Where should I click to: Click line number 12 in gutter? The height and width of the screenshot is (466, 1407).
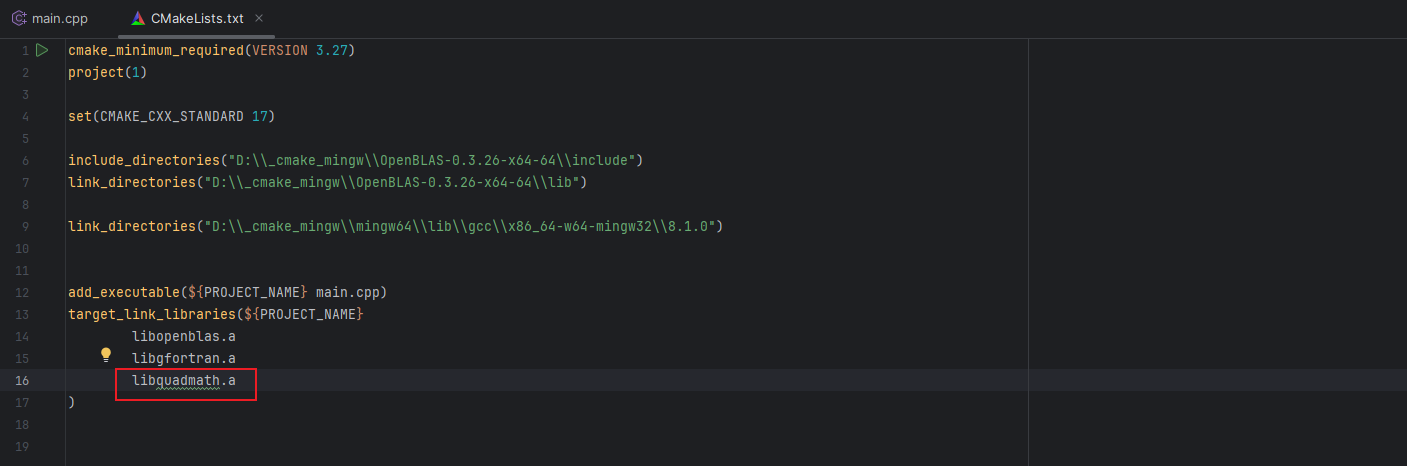coord(22,293)
